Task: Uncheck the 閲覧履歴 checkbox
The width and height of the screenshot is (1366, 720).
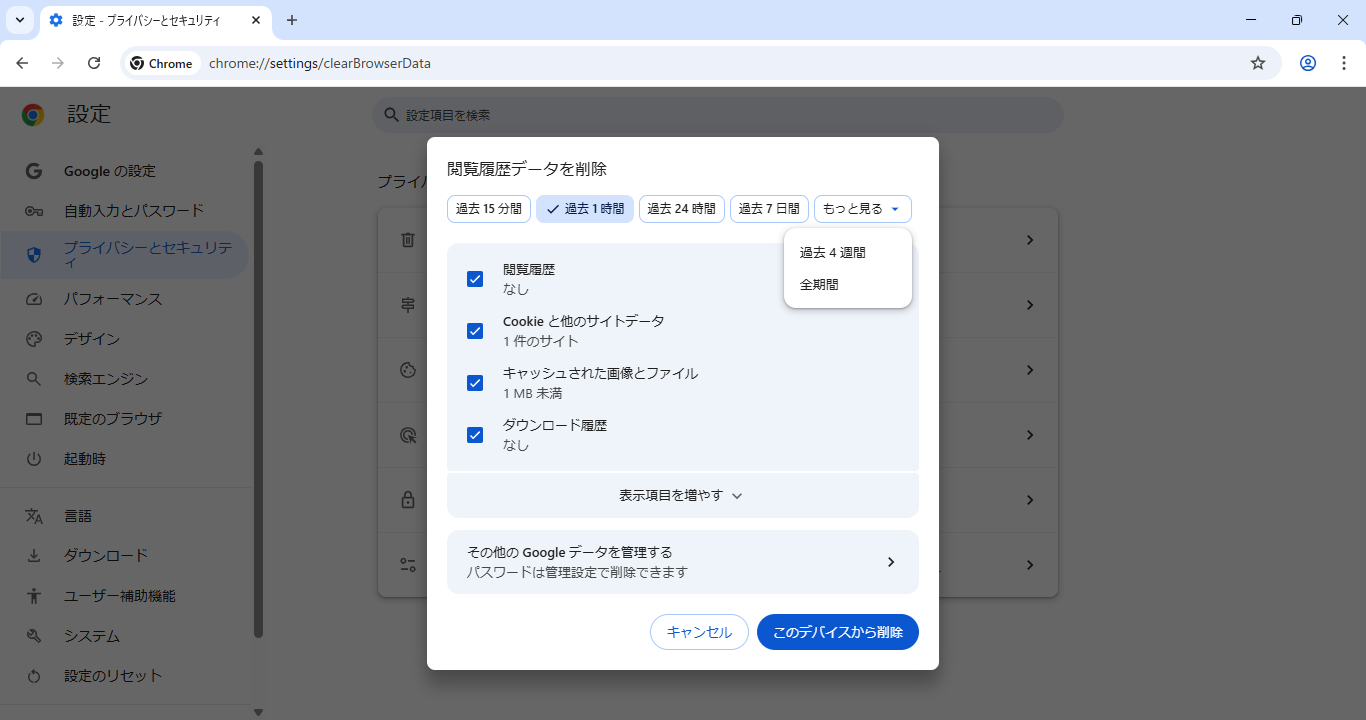Action: pos(475,279)
